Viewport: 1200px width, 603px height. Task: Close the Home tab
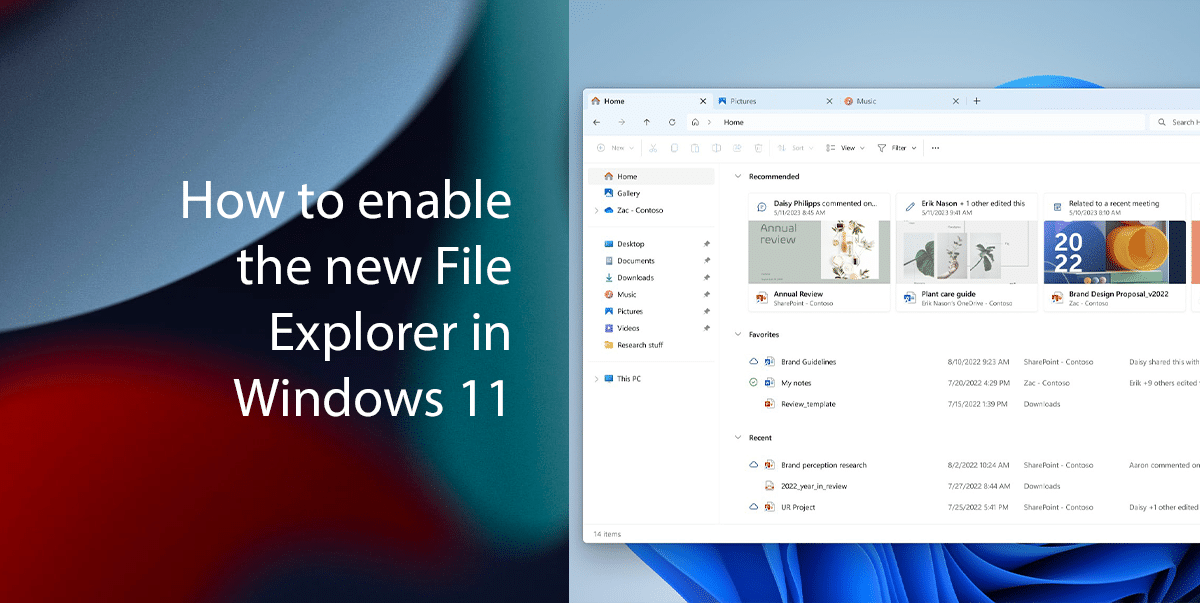pos(703,101)
